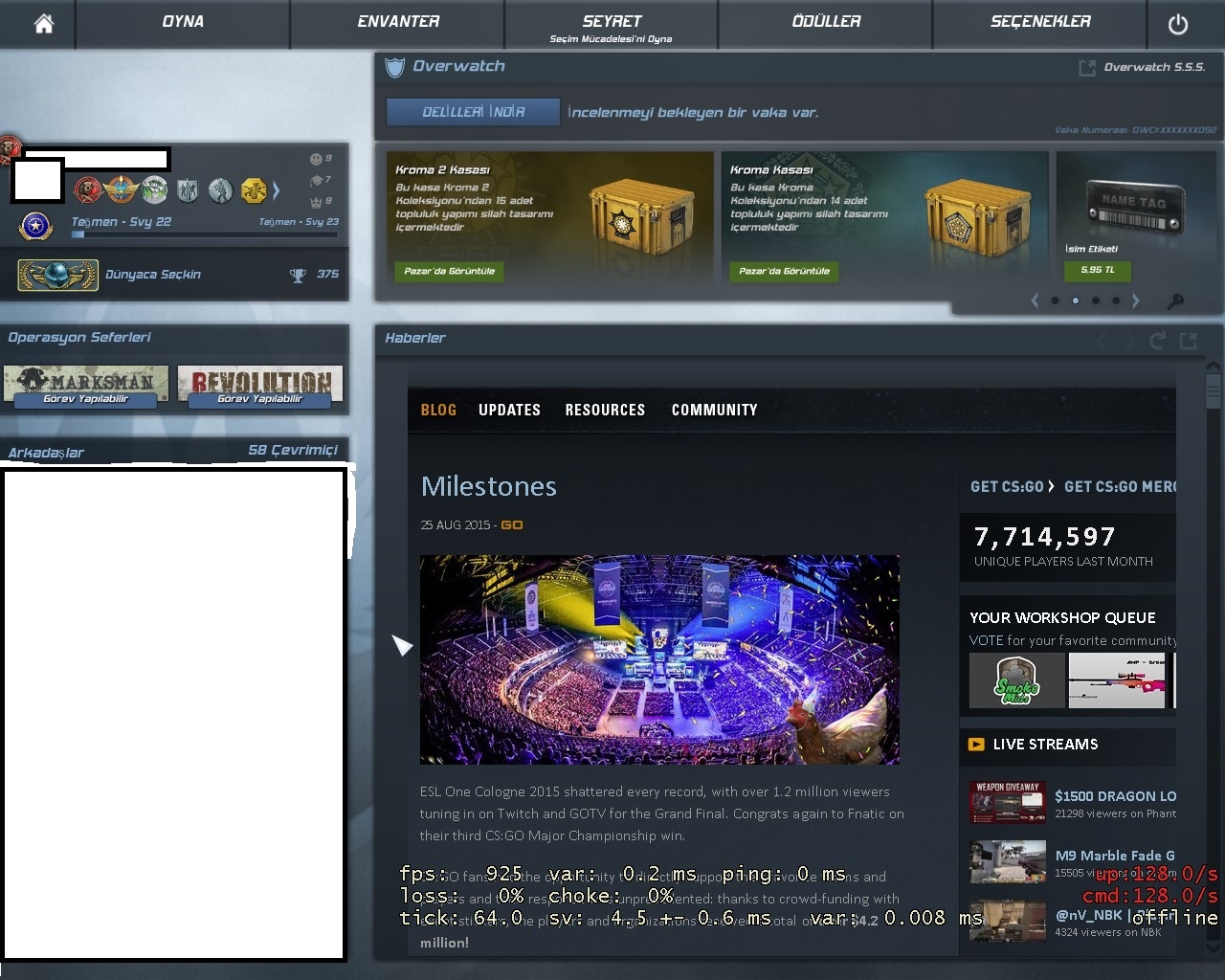Click the Haberler panel vertical scrollbar
Screen dimensions: 1225x980
1213,390
